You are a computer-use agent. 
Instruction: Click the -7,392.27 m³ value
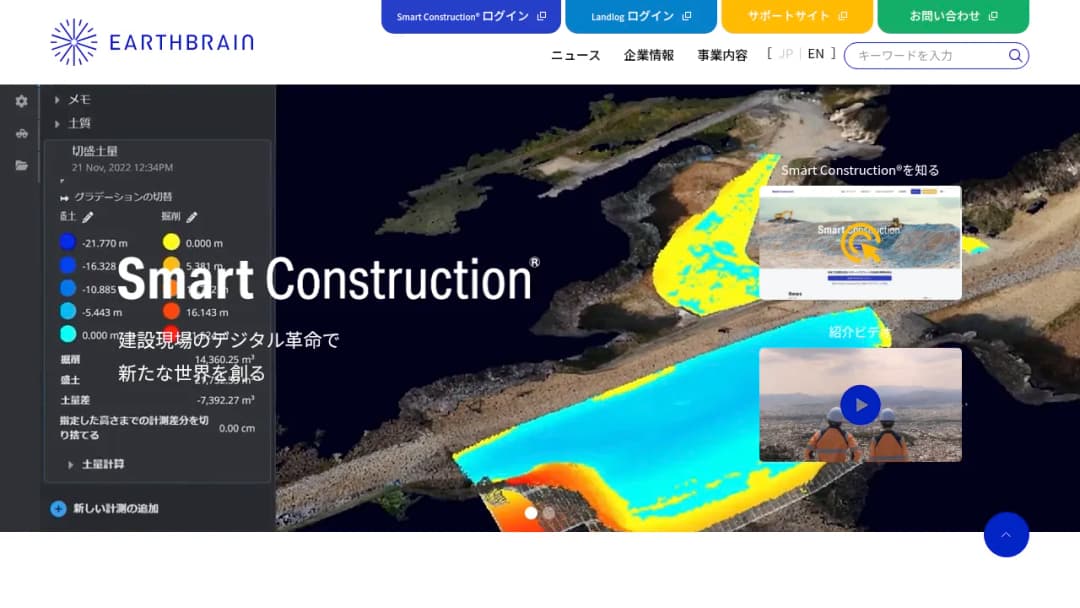[x=225, y=400]
